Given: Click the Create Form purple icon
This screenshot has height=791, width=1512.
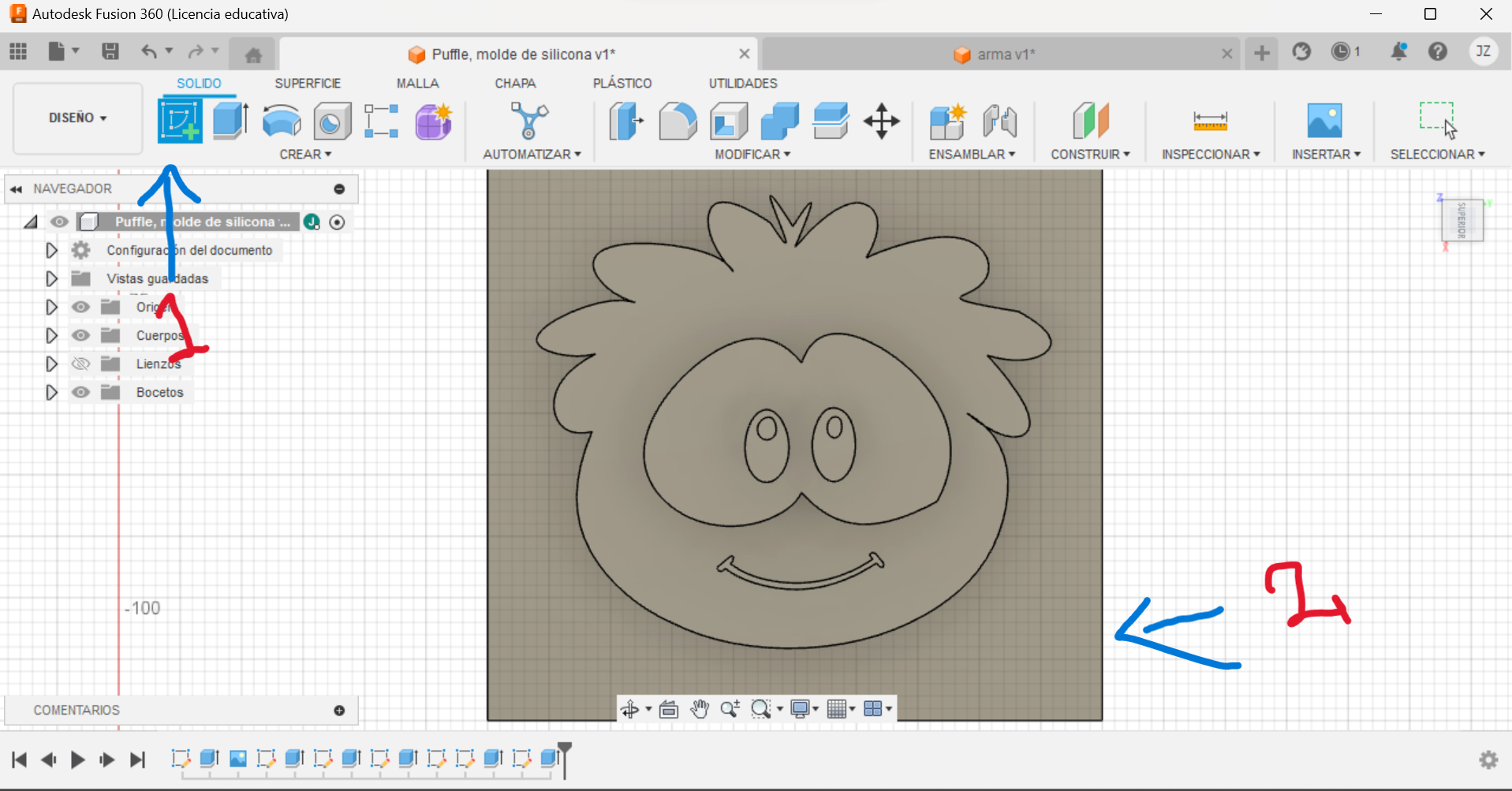Looking at the screenshot, I should click(x=434, y=121).
